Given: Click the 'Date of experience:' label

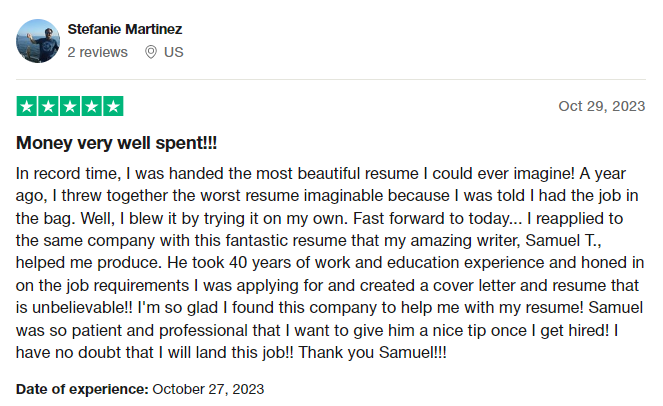Looking at the screenshot, I should click(82, 389).
